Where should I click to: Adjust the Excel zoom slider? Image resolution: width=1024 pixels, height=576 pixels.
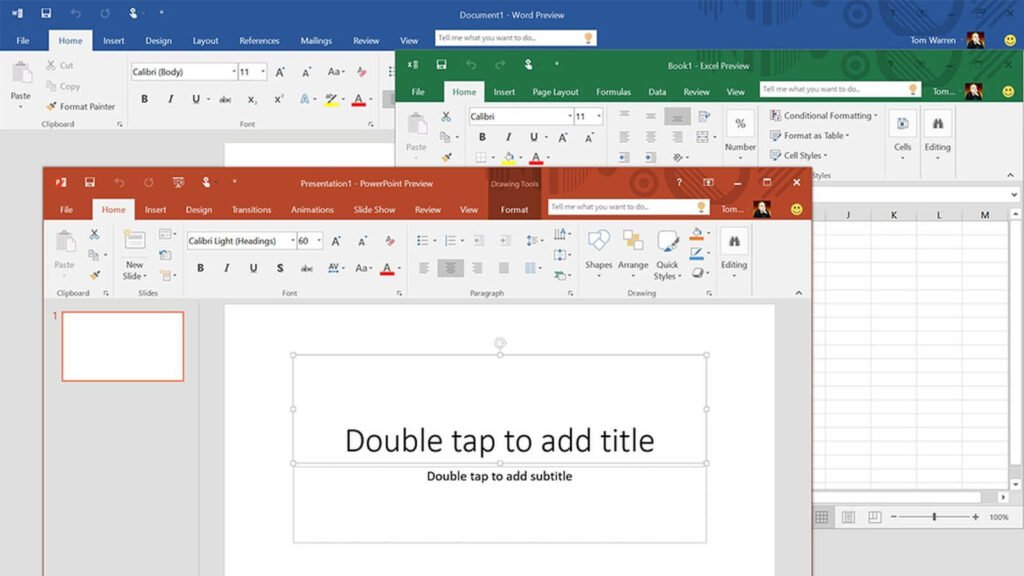pos(934,517)
